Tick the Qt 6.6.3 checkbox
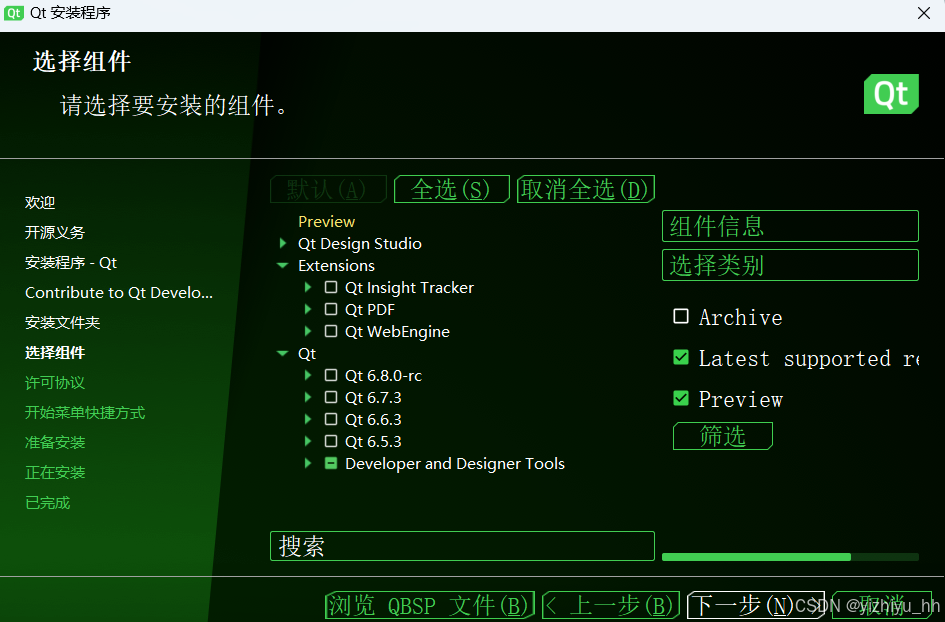 (331, 419)
